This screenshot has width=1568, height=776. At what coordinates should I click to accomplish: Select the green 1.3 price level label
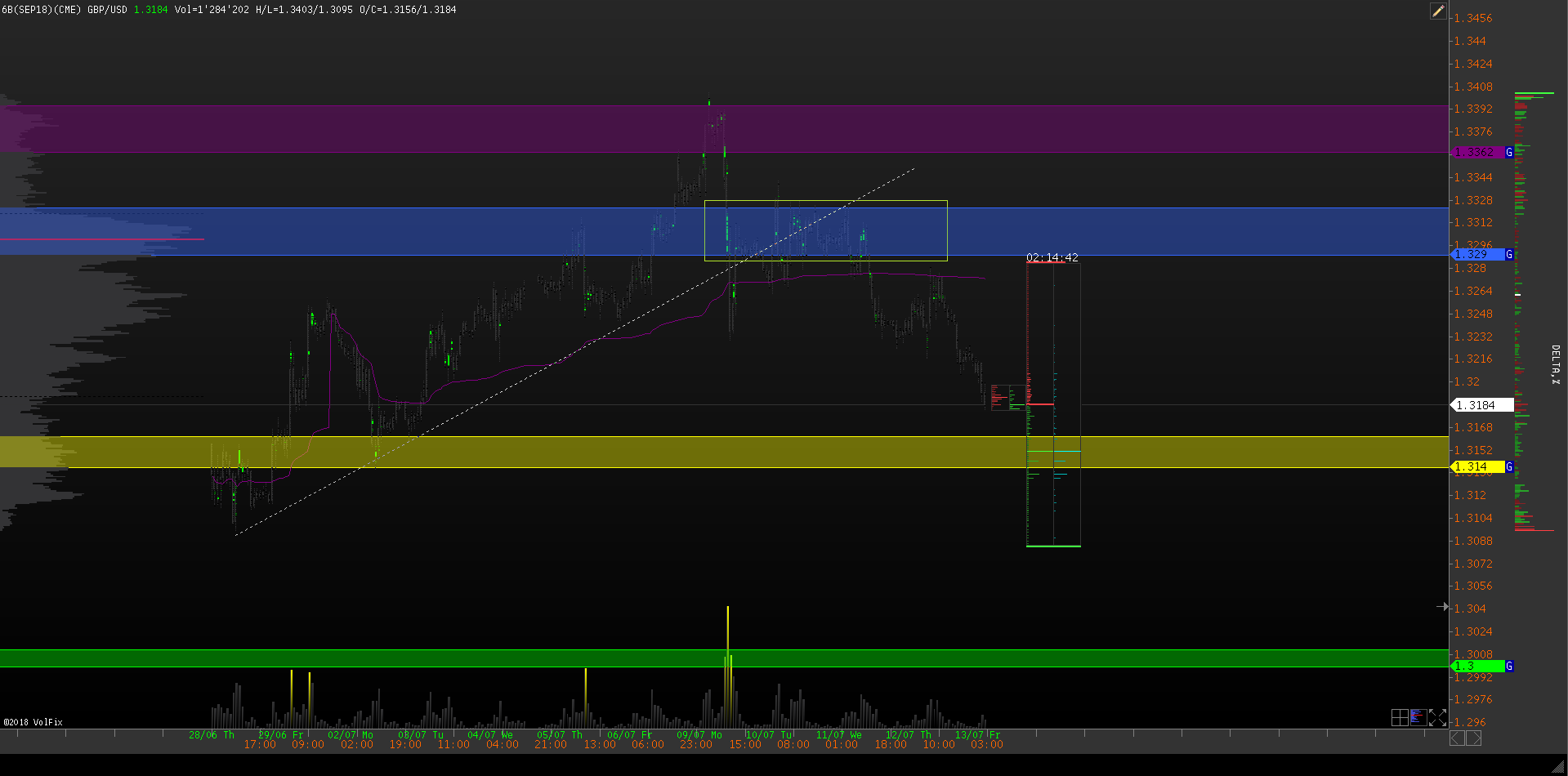[x=1477, y=667]
